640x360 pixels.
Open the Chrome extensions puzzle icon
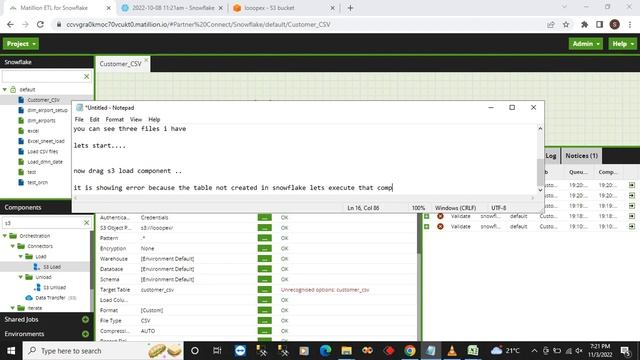(584, 24)
